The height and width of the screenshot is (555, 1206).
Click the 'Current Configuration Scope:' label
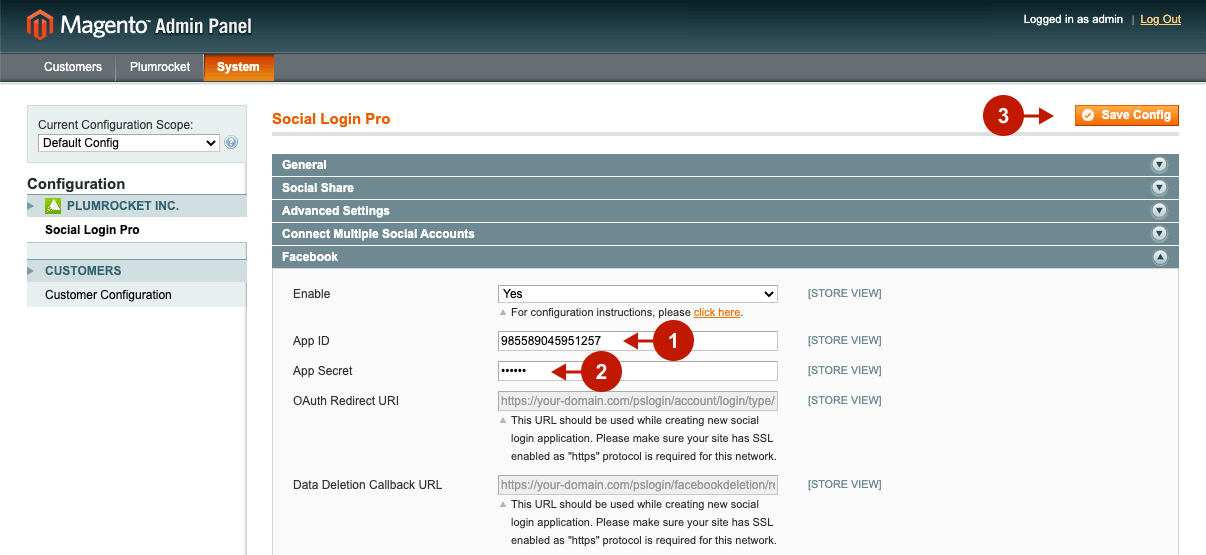pyautogui.click(x=115, y=125)
